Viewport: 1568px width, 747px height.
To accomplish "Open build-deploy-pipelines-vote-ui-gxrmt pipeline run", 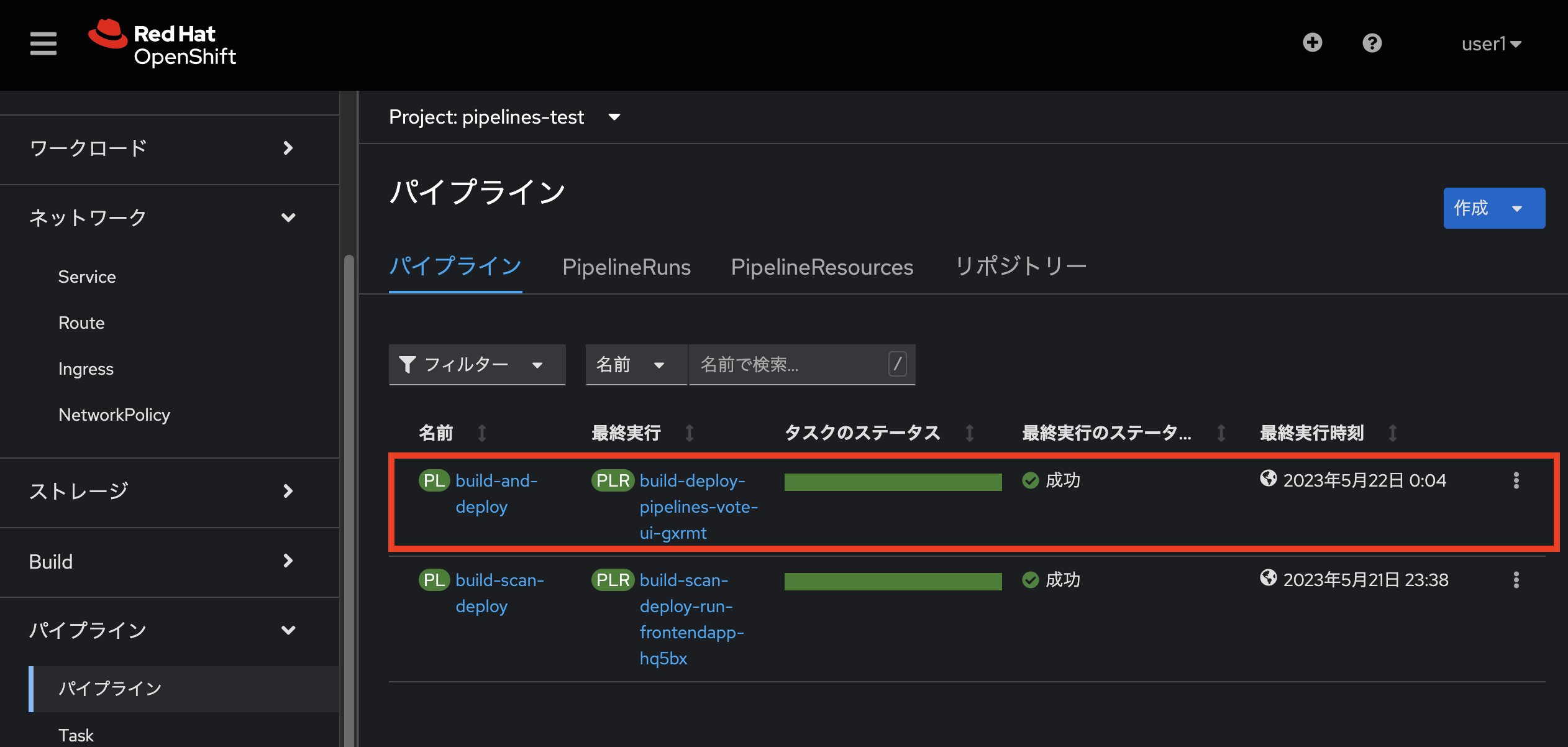I will tap(699, 506).
